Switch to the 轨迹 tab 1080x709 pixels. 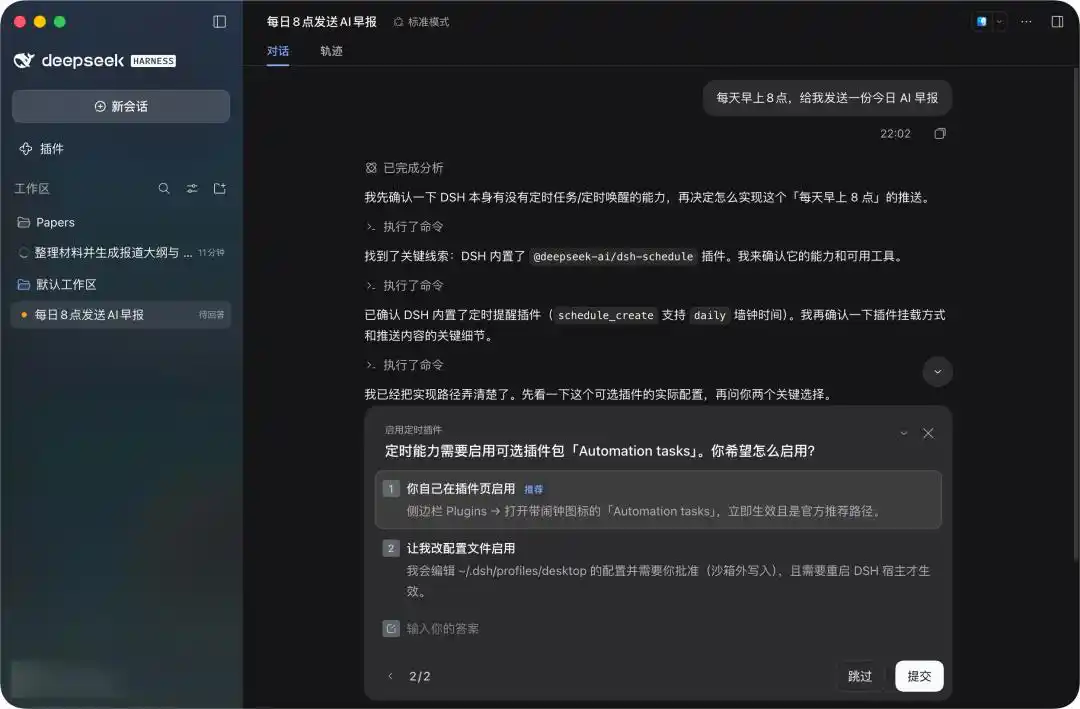click(x=331, y=51)
